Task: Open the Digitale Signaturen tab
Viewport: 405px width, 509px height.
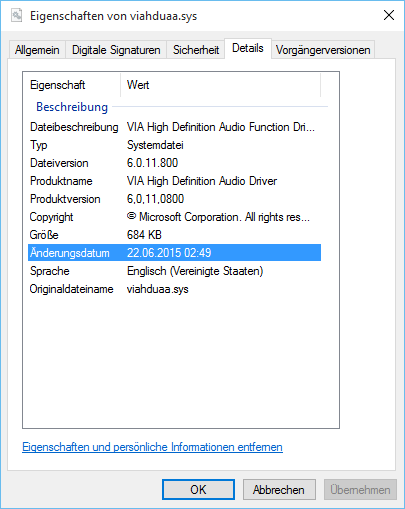Action: tap(116, 50)
